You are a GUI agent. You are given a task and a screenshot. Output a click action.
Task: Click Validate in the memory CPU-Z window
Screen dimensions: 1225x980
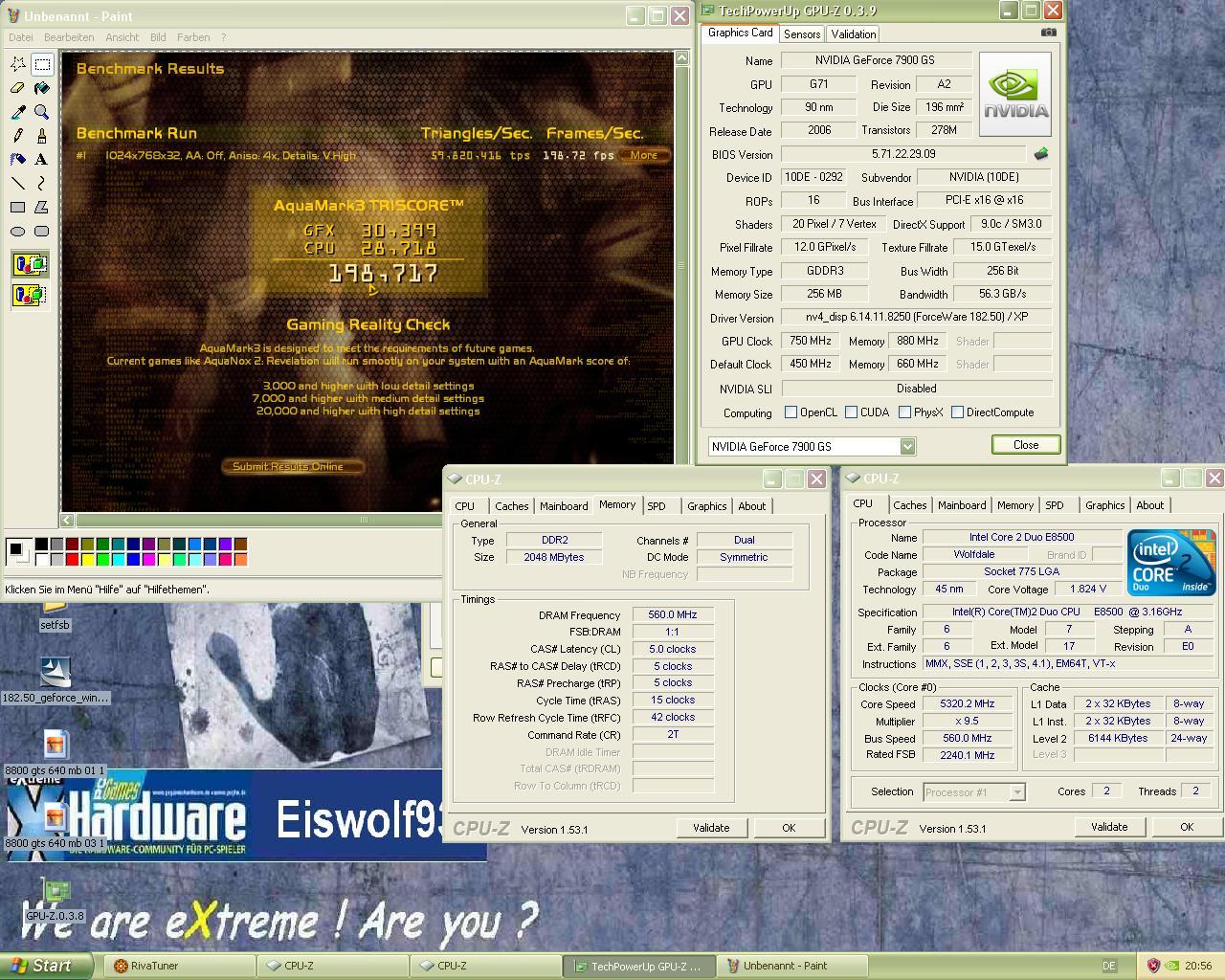coord(711,828)
